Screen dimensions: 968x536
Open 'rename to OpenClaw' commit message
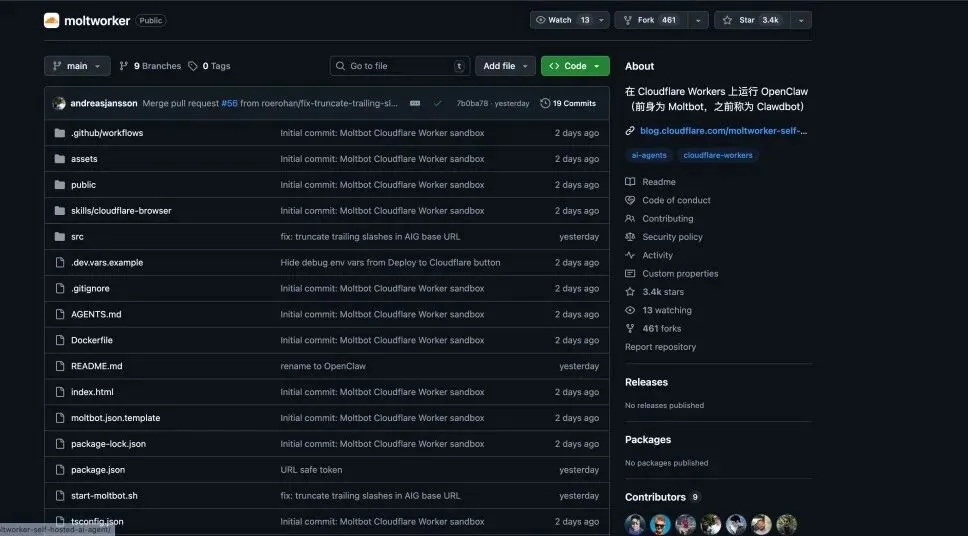323,366
